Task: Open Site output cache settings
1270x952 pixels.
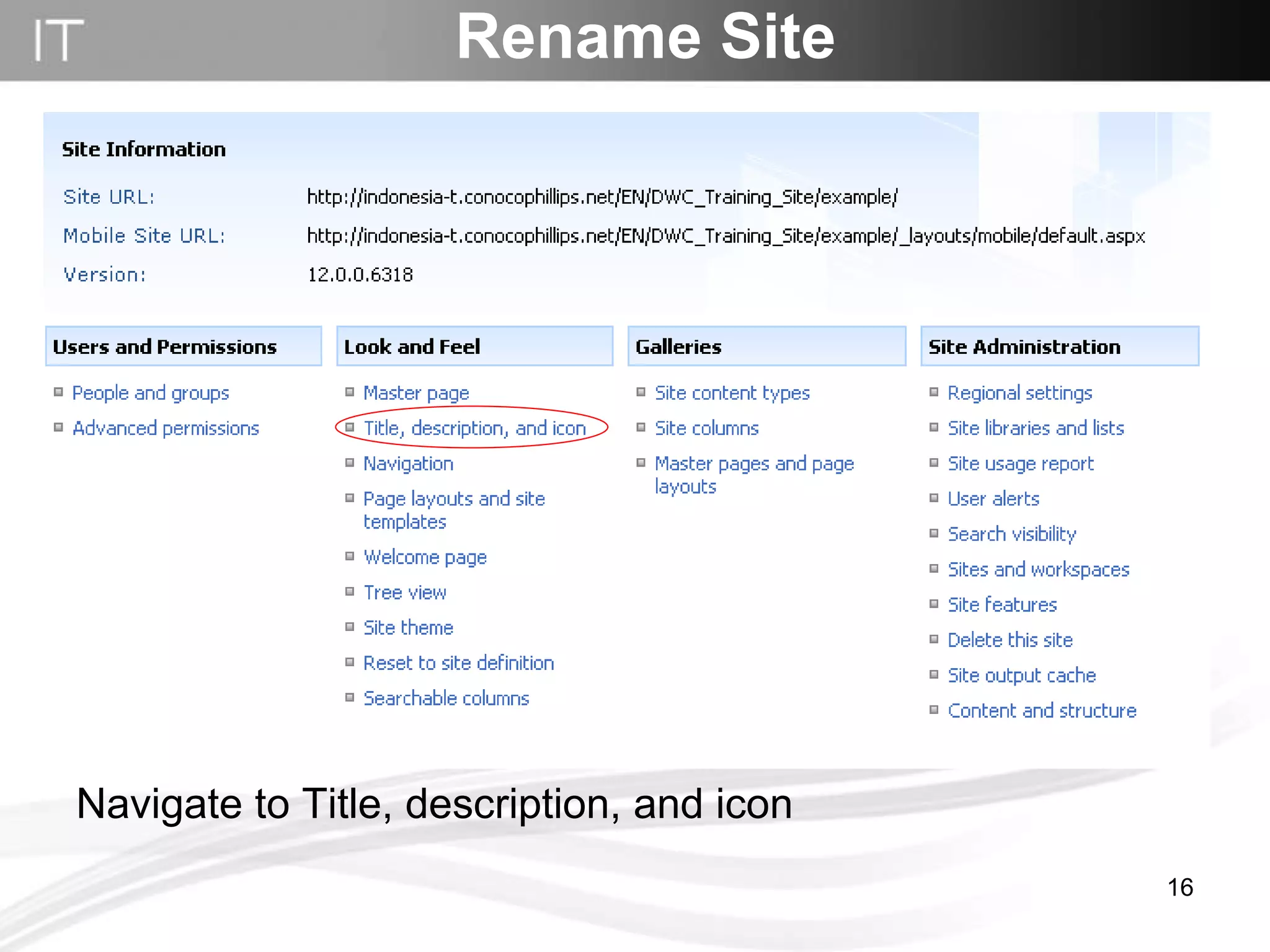Action: 1022,676
